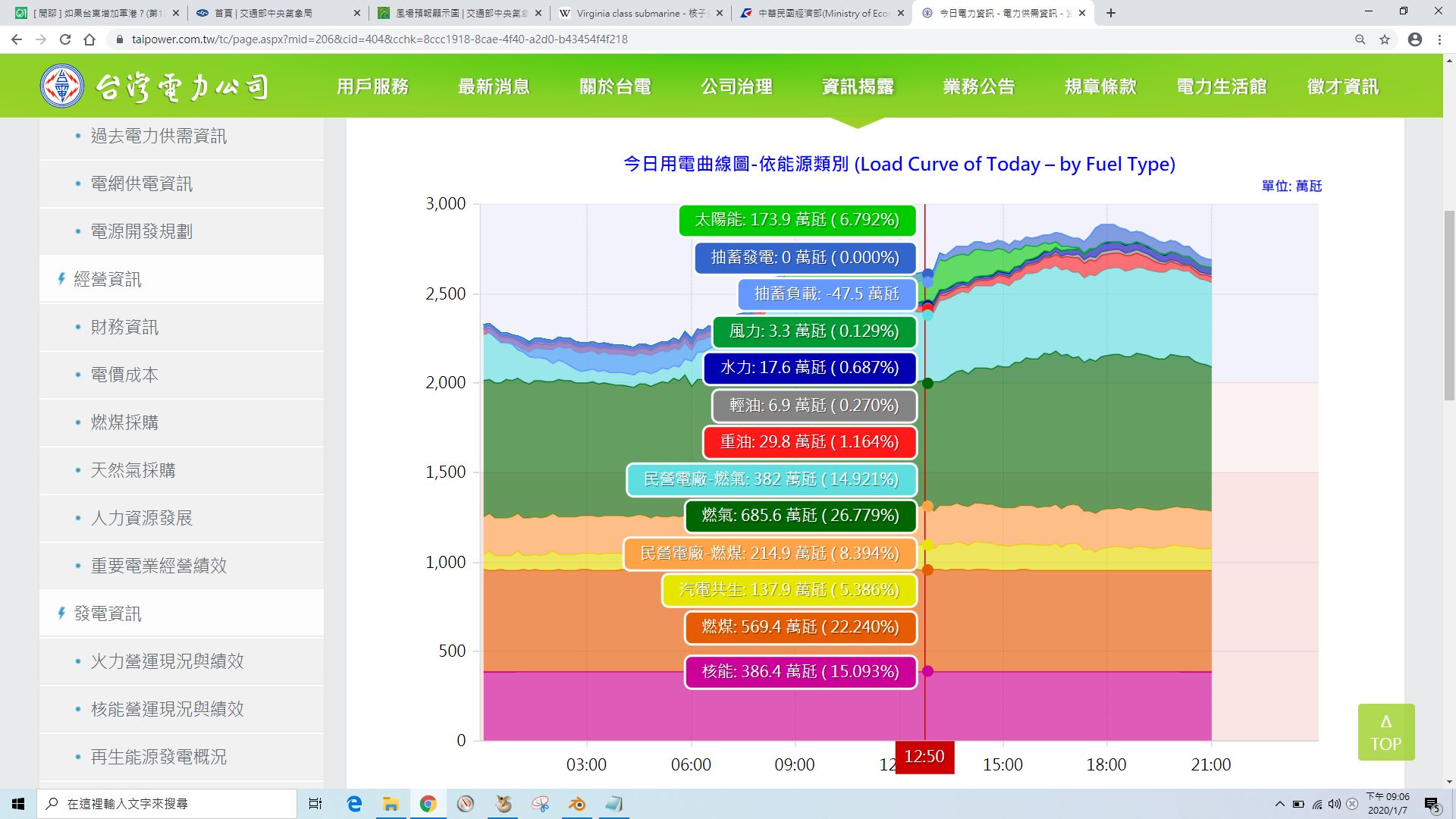Viewport: 1456px width, 819px height.
Task: Open the browser home page icon
Action: 89,39
